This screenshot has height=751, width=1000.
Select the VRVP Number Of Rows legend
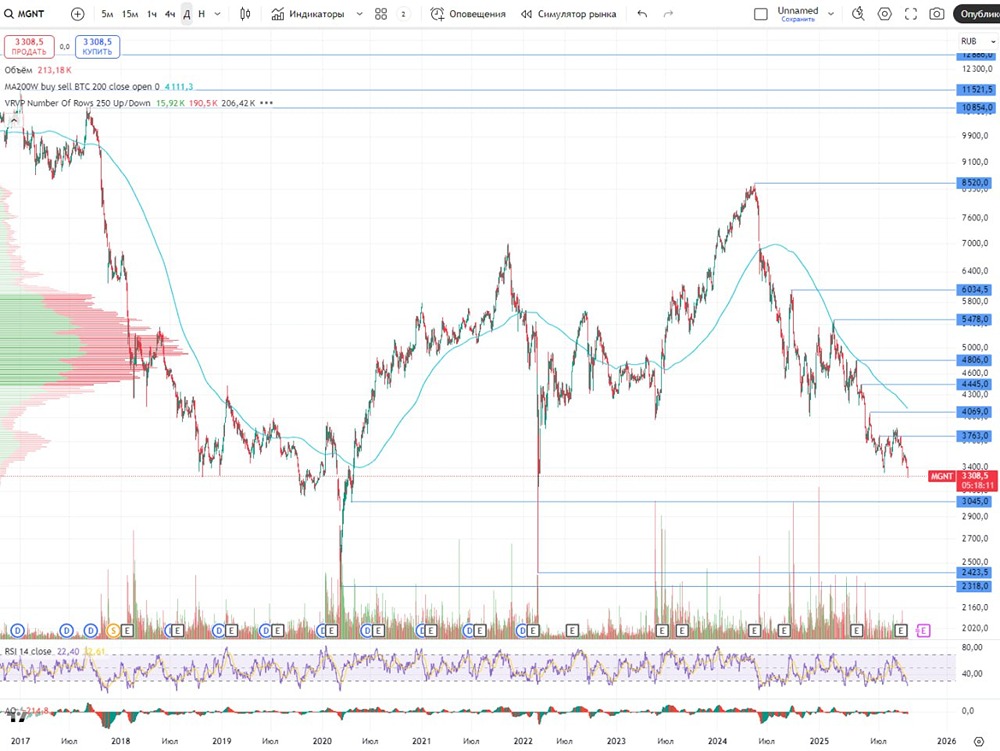pos(77,103)
